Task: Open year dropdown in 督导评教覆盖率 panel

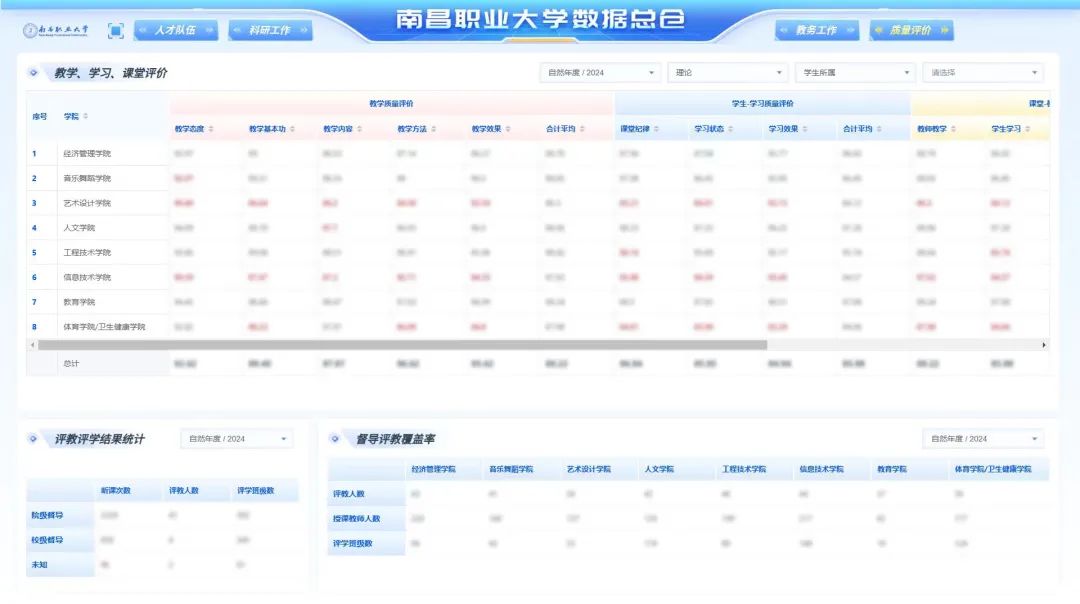Action: pyautogui.click(x=982, y=439)
